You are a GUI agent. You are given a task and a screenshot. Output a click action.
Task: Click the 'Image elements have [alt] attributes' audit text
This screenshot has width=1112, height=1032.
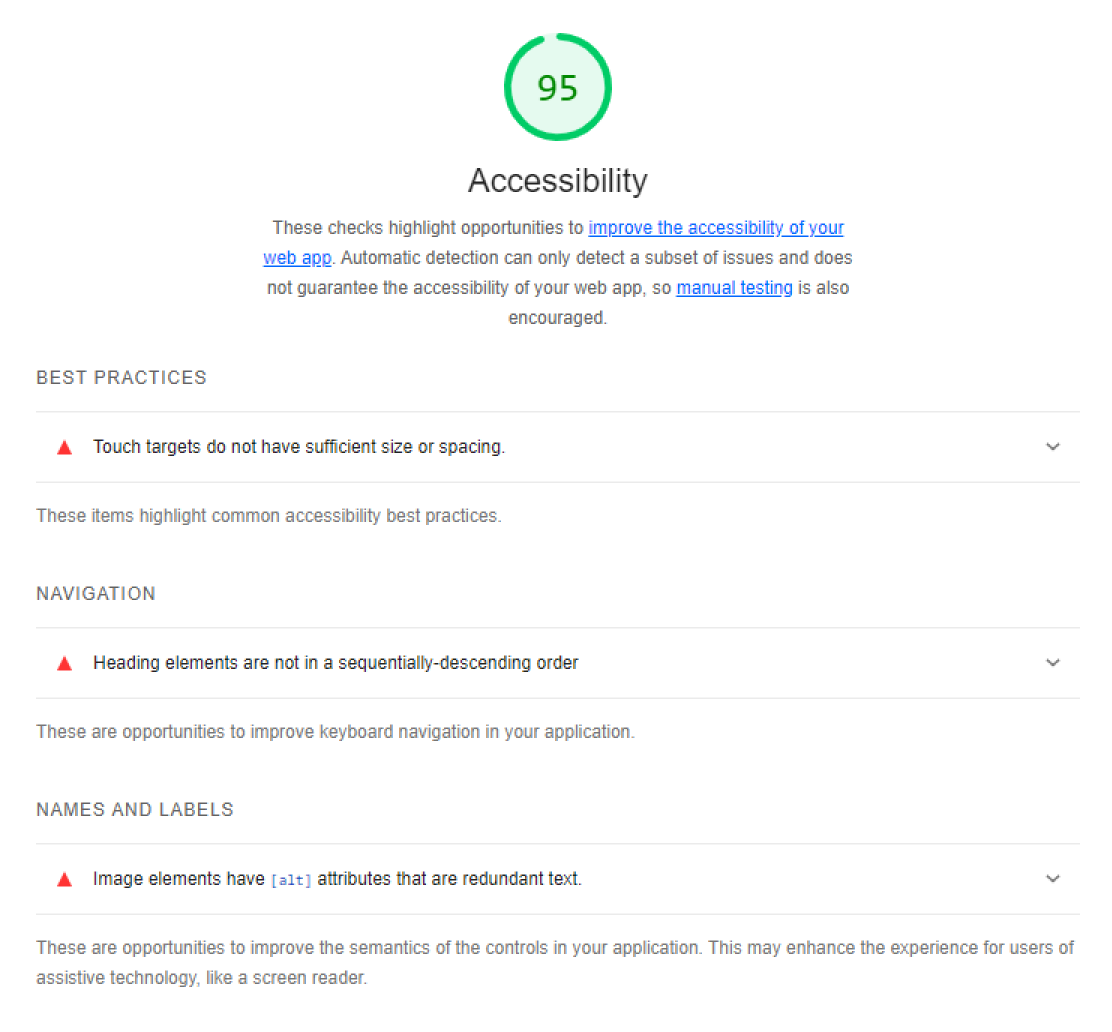pyautogui.click(x=337, y=879)
